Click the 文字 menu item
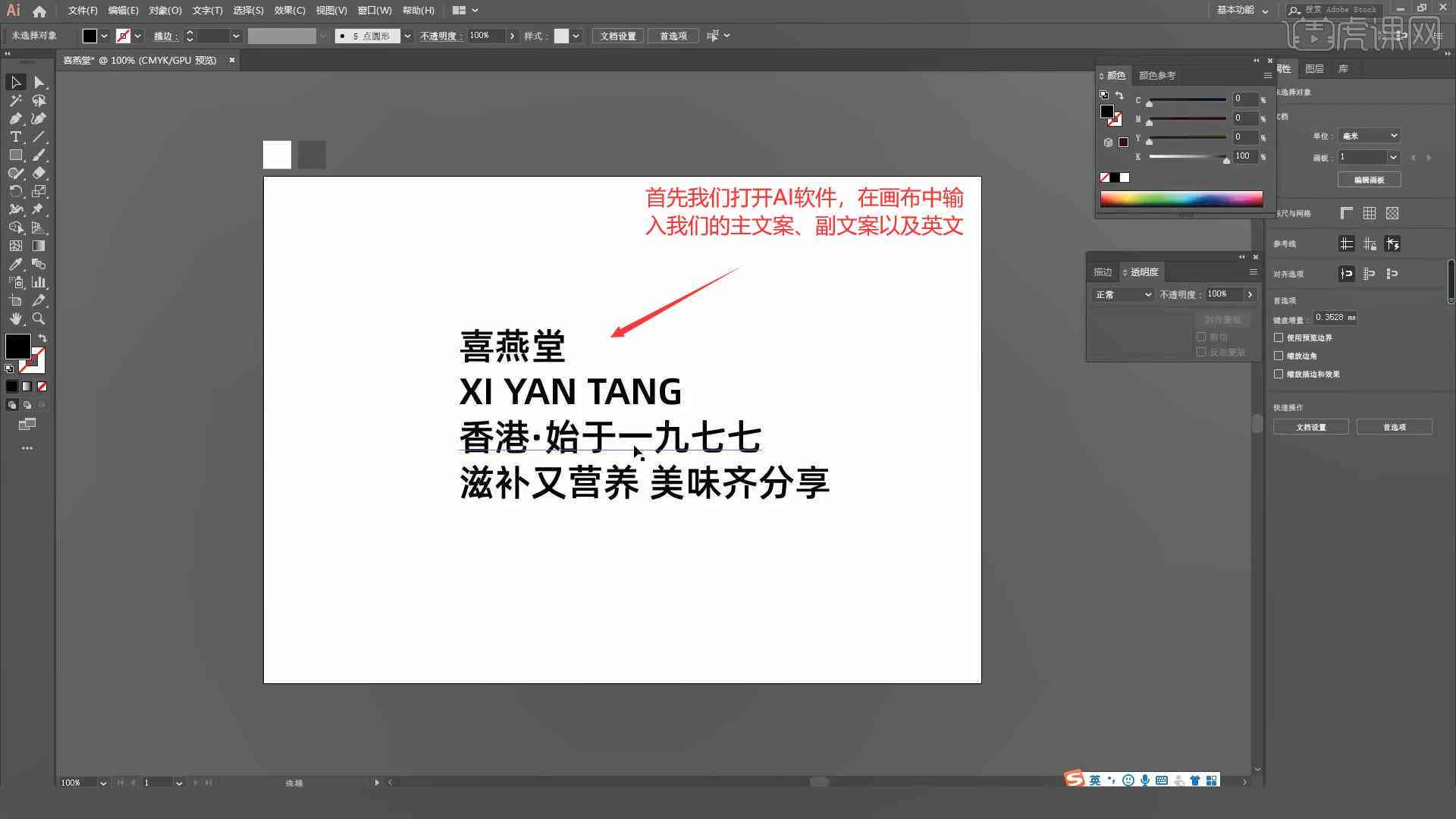1456x819 pixels. (204, 10)
